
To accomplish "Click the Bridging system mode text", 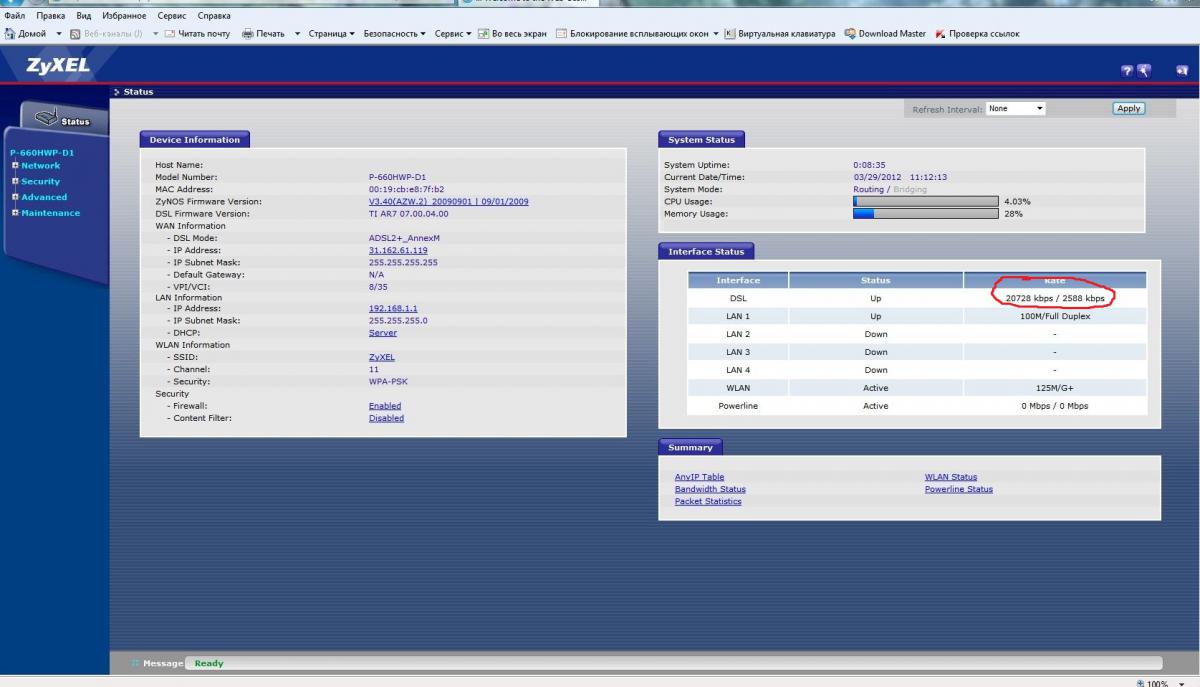I will pos(909,189).
